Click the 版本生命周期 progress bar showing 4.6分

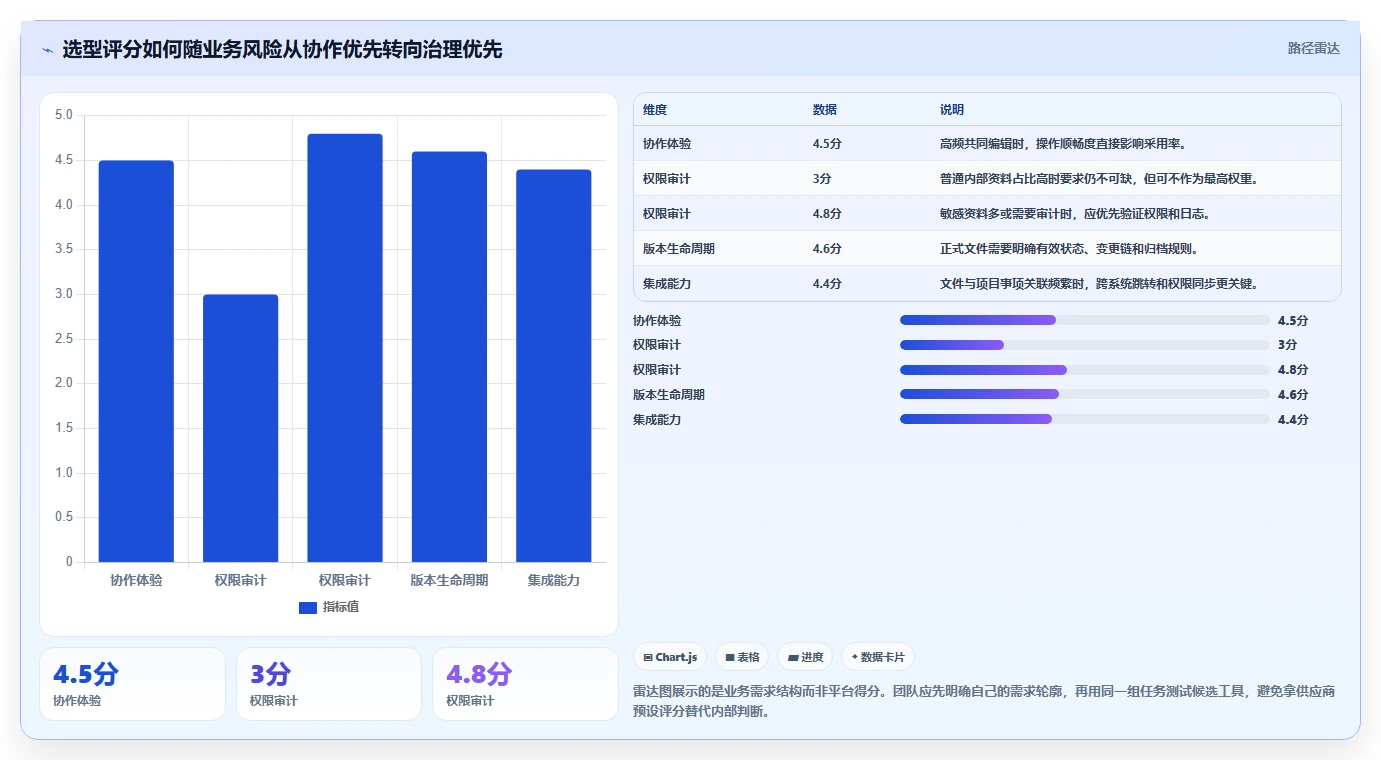tap(1085, 395)
